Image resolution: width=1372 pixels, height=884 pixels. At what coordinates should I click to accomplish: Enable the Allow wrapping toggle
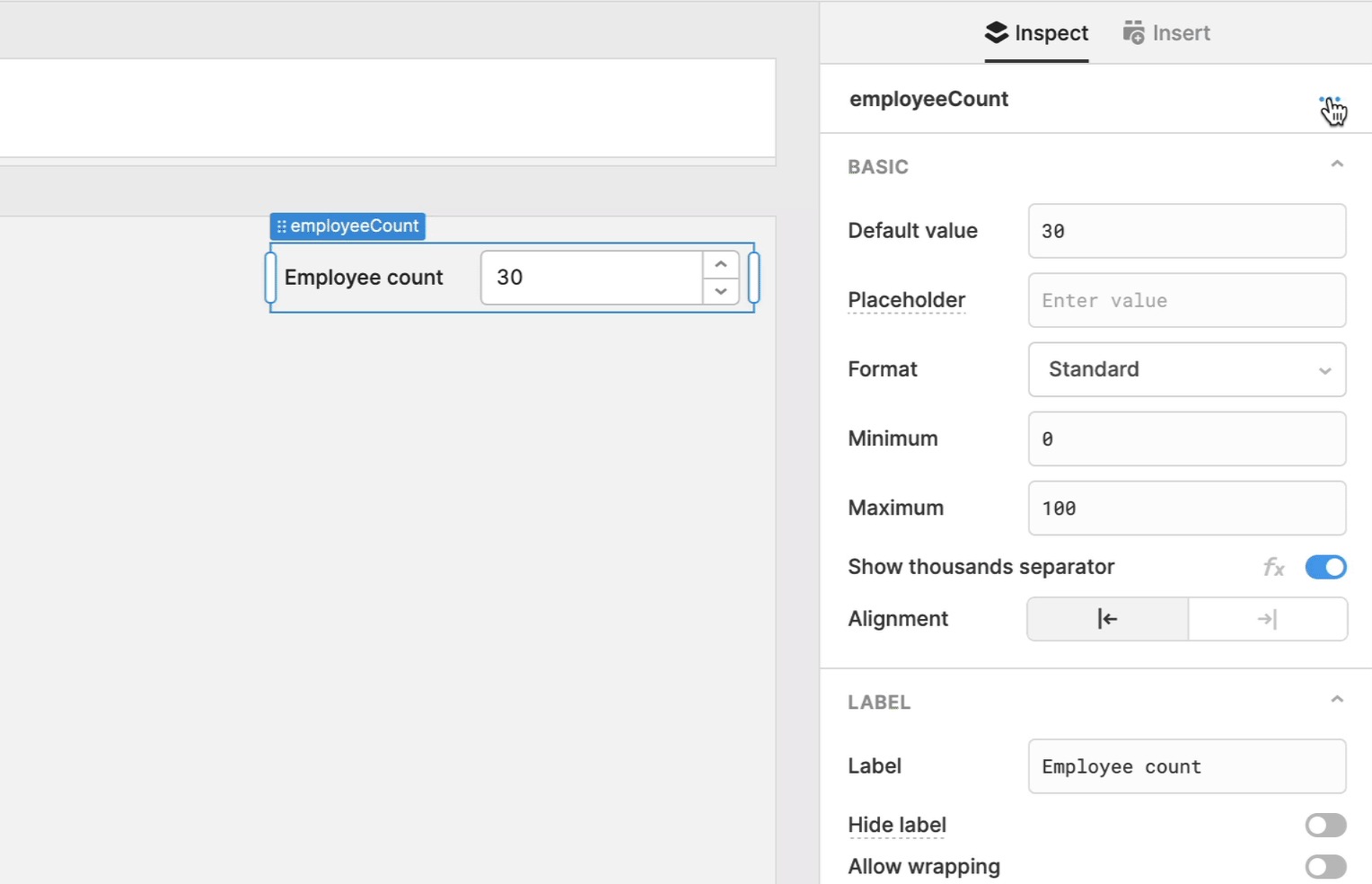(x=1325, y=867)
